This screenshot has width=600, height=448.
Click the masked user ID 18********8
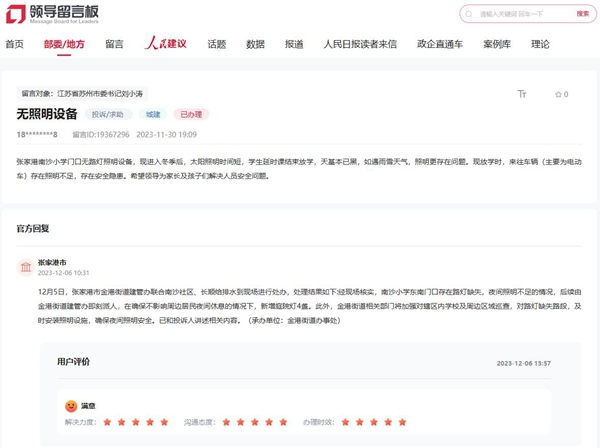tap(37, 134)
